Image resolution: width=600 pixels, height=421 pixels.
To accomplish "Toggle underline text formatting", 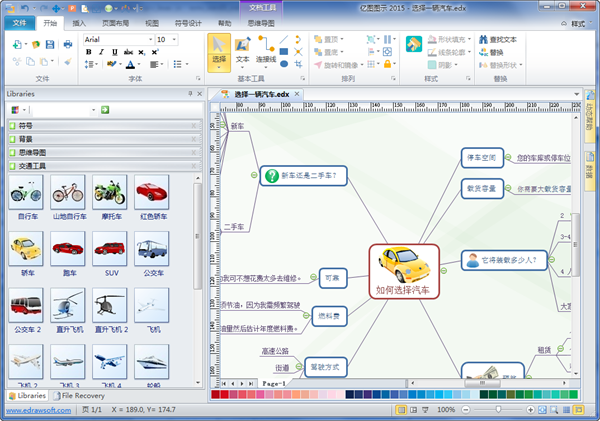I will point(116,53).
